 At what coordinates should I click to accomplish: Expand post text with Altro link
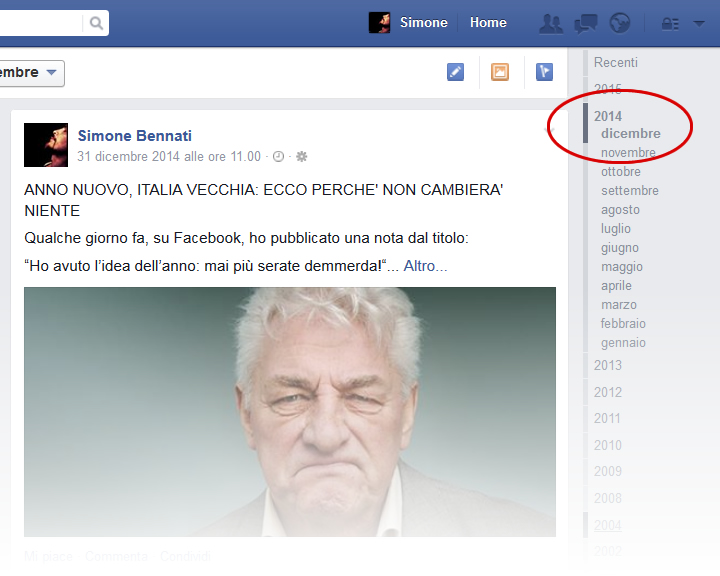click(x=425, y=266)
